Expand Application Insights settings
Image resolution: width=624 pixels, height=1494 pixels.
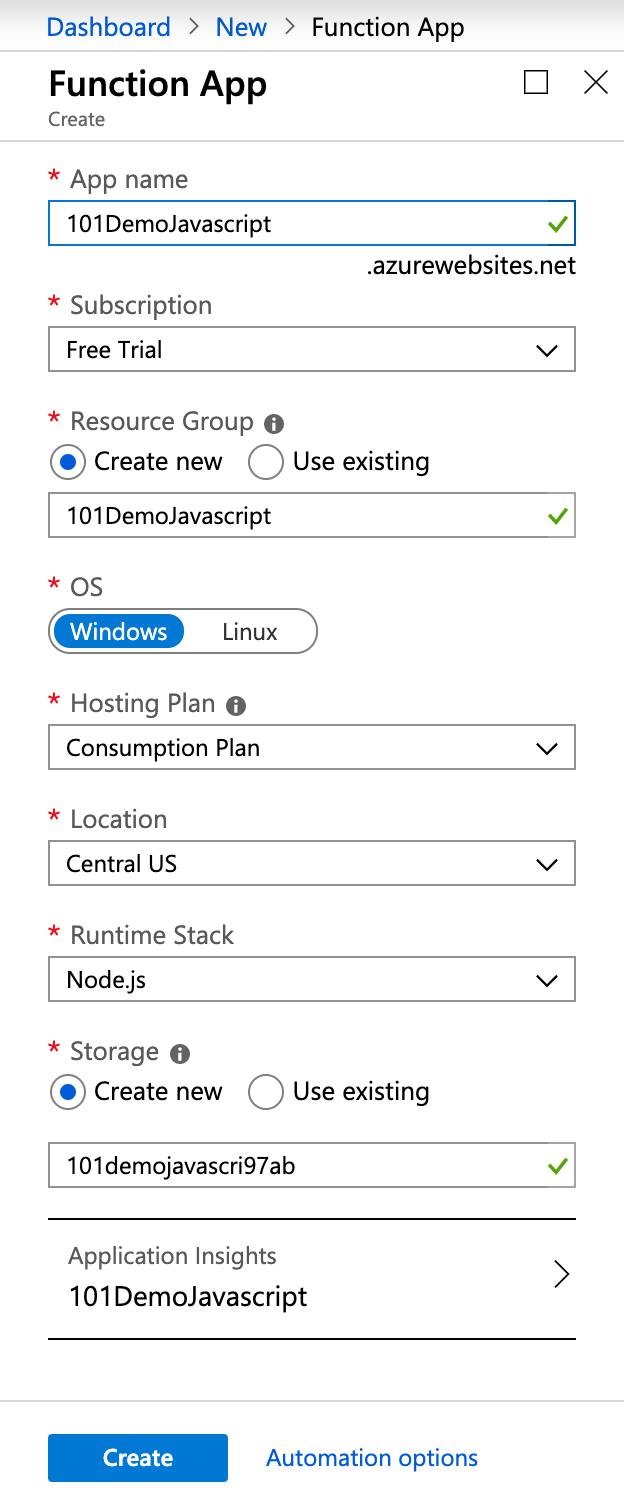(x=312, y=1279)
